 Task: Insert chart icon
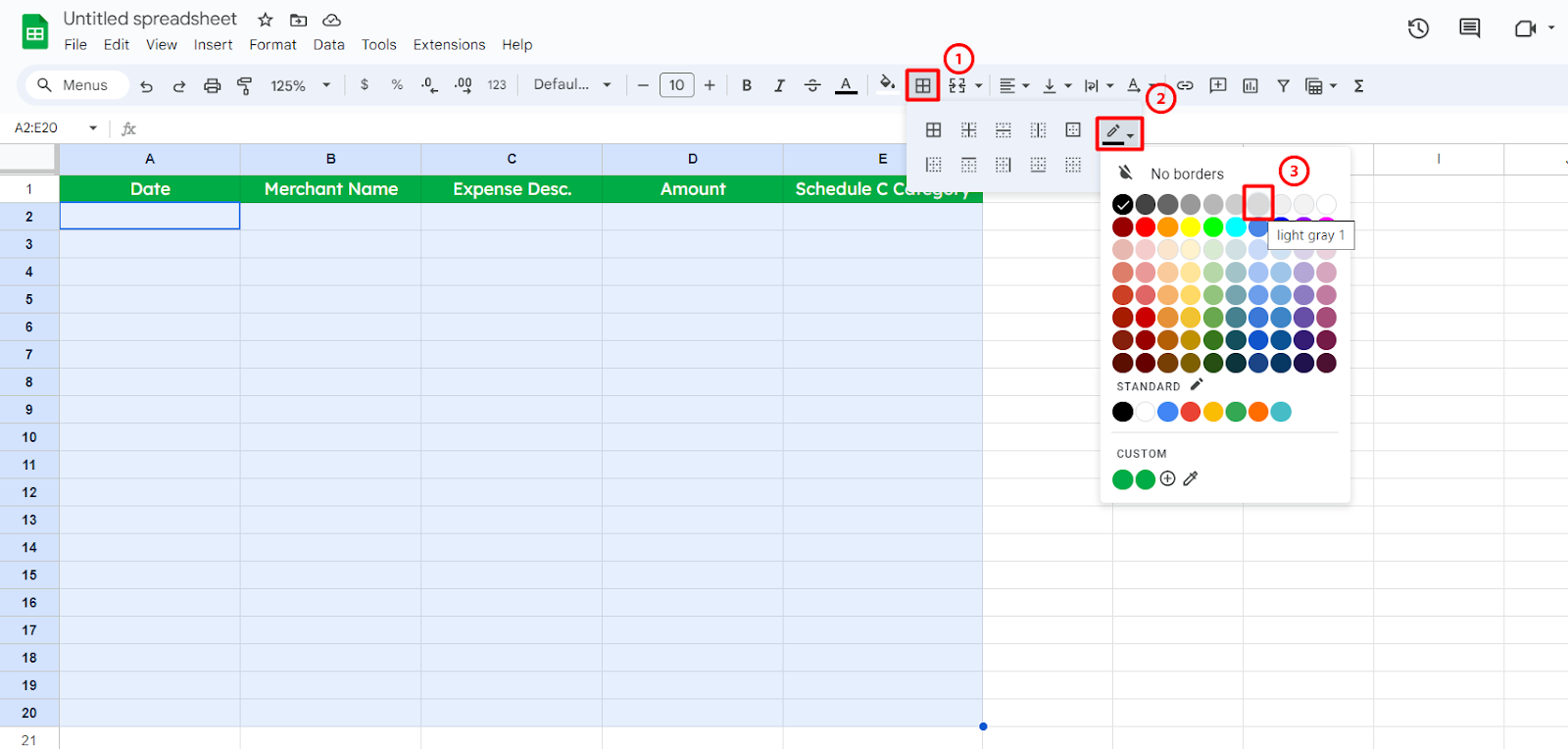click(x=1250, y=86)
